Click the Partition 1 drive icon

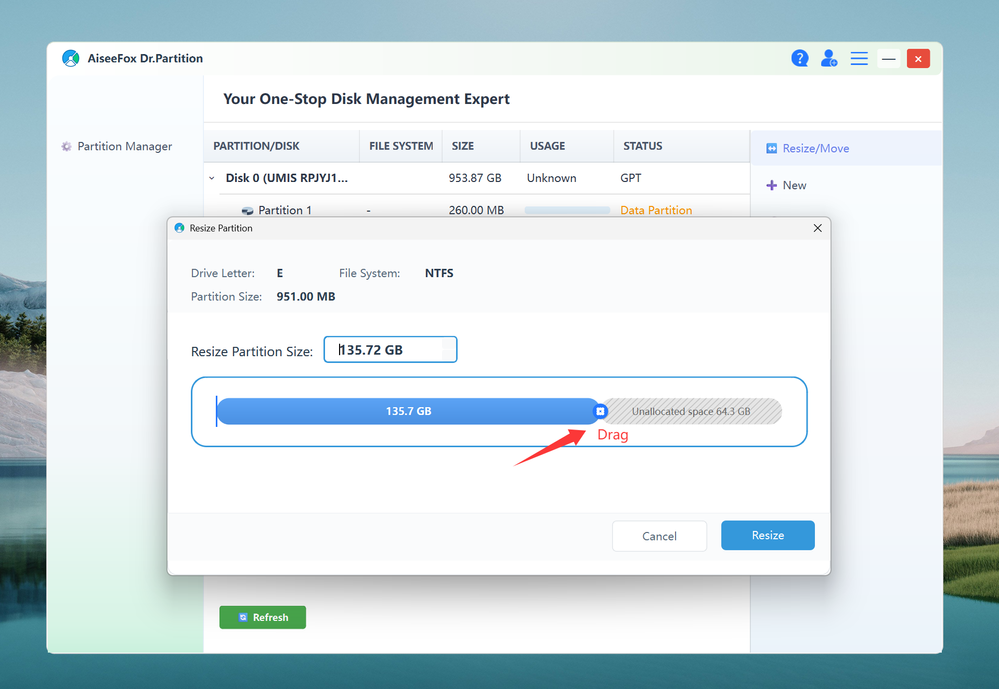(247, 211)
